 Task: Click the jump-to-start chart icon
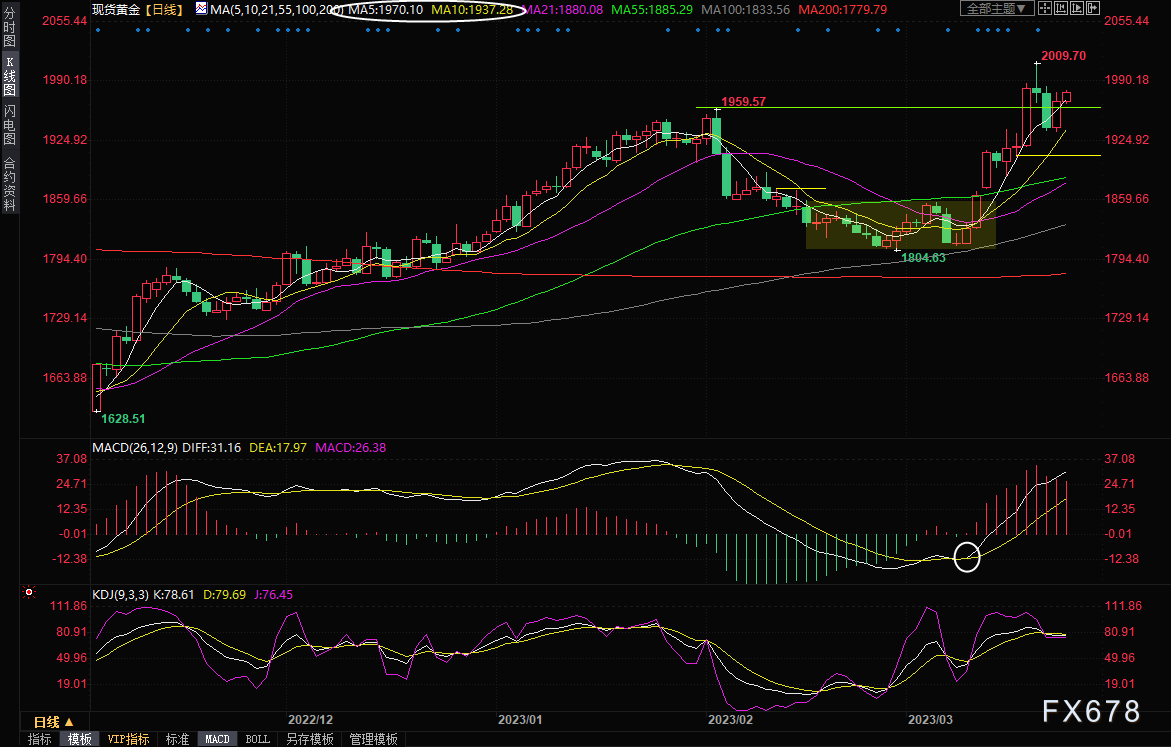(1060, 8)
